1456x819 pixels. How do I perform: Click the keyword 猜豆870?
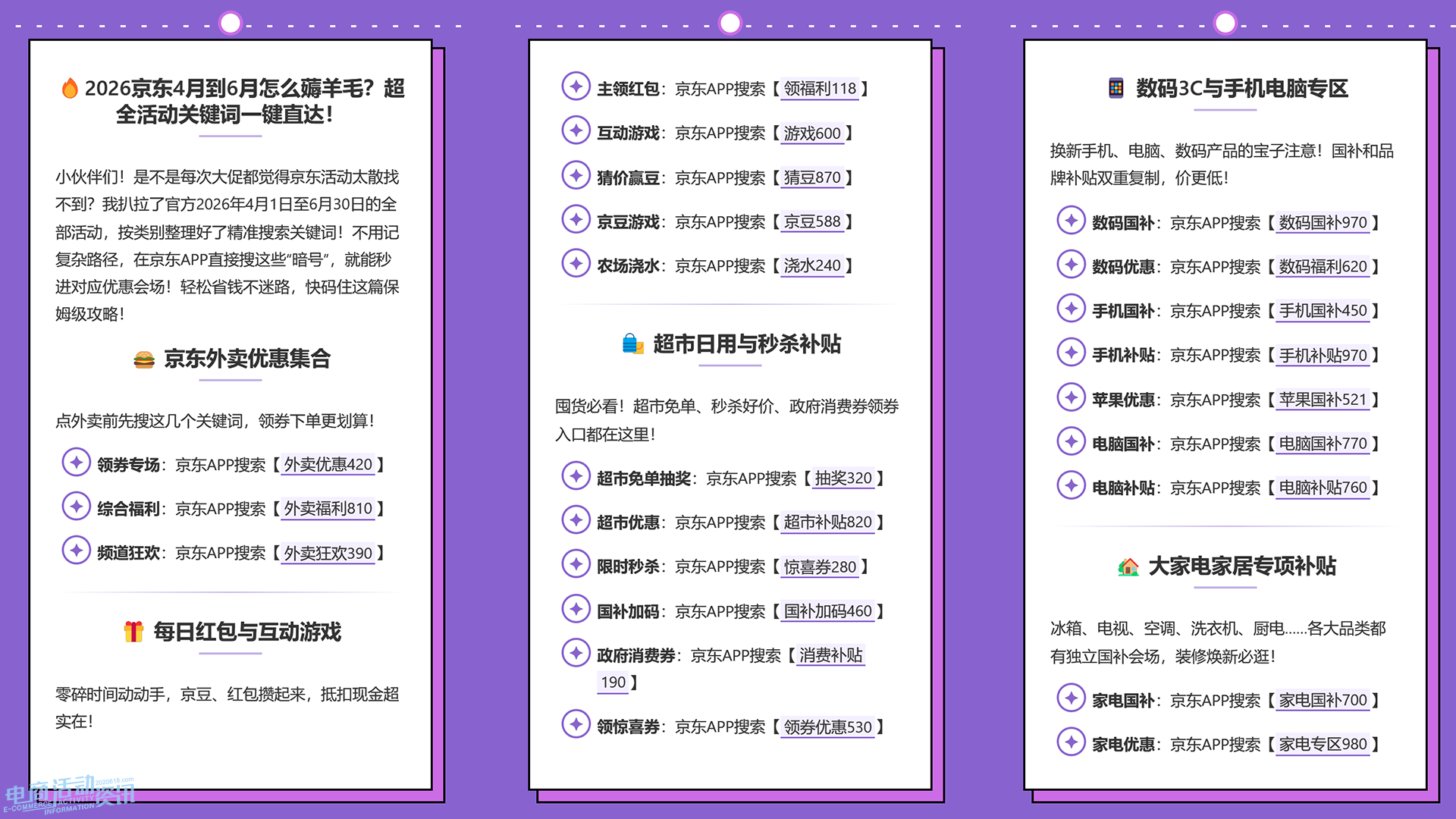click(812, 177)
